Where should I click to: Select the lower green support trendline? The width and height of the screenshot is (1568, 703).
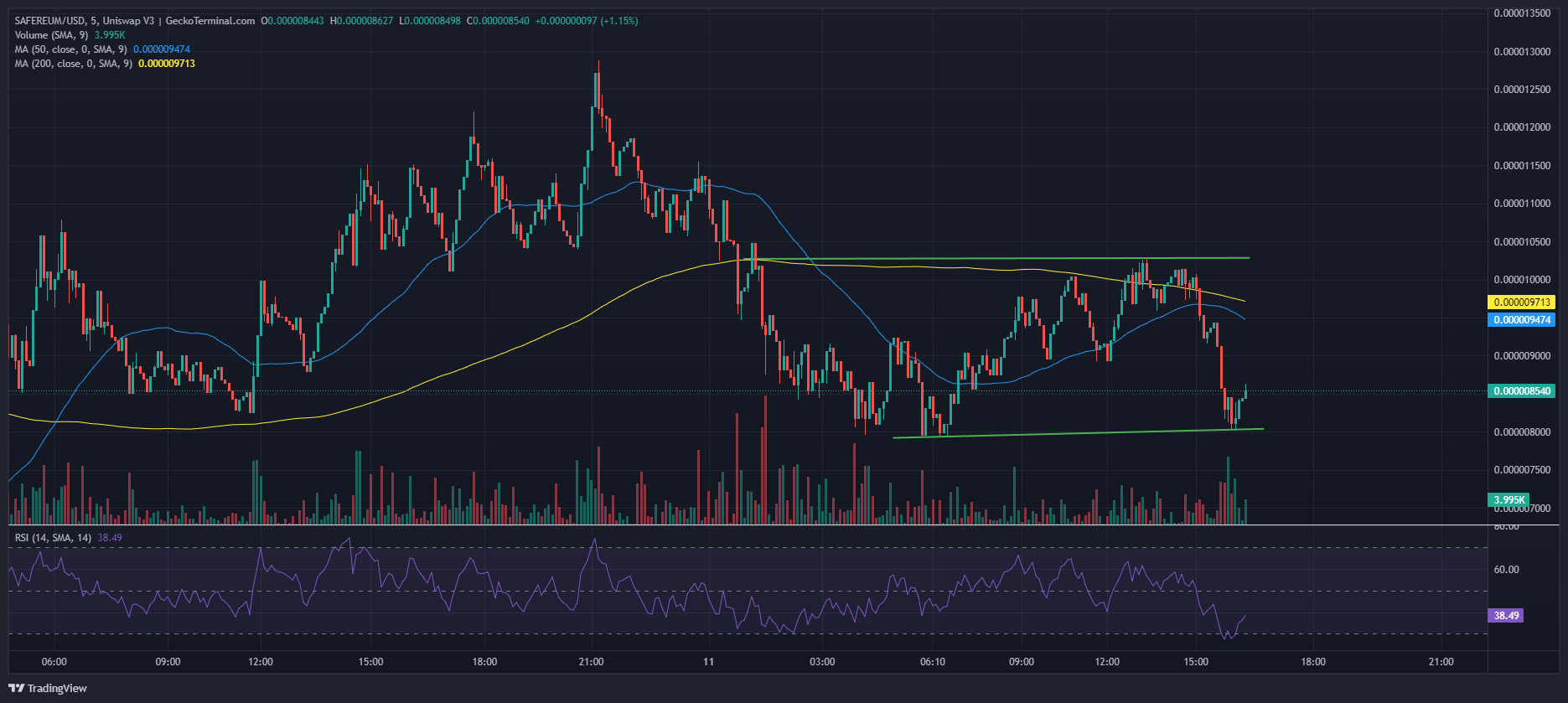[1079, 433]
